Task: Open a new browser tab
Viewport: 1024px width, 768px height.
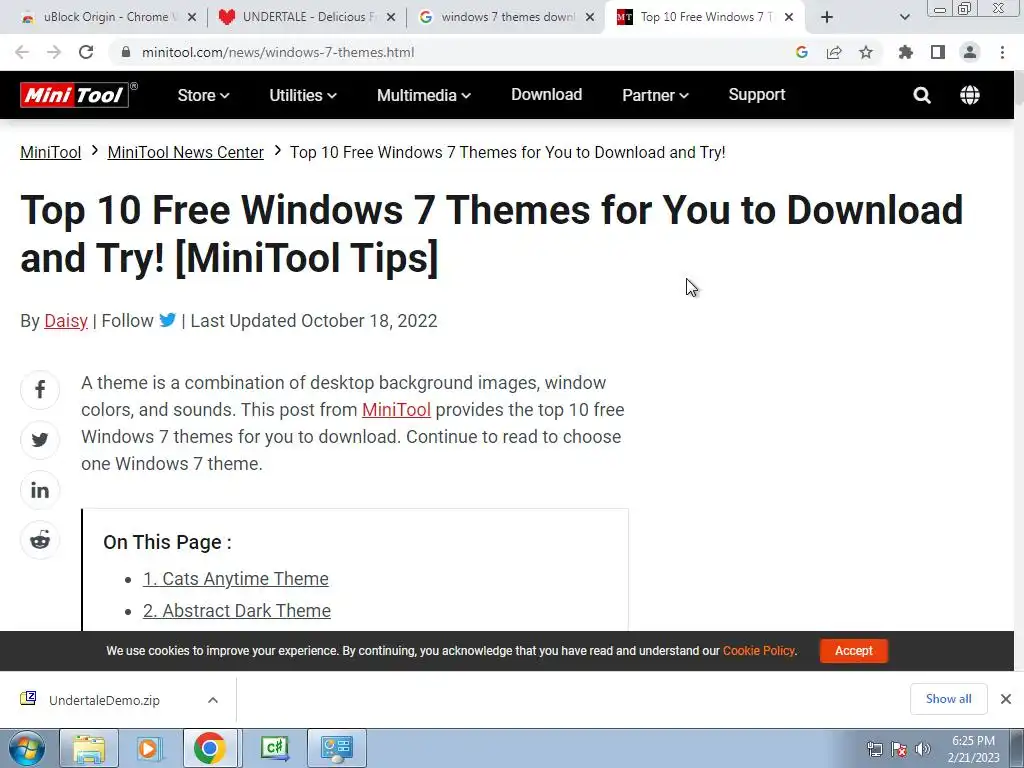Action: [827, 17]
